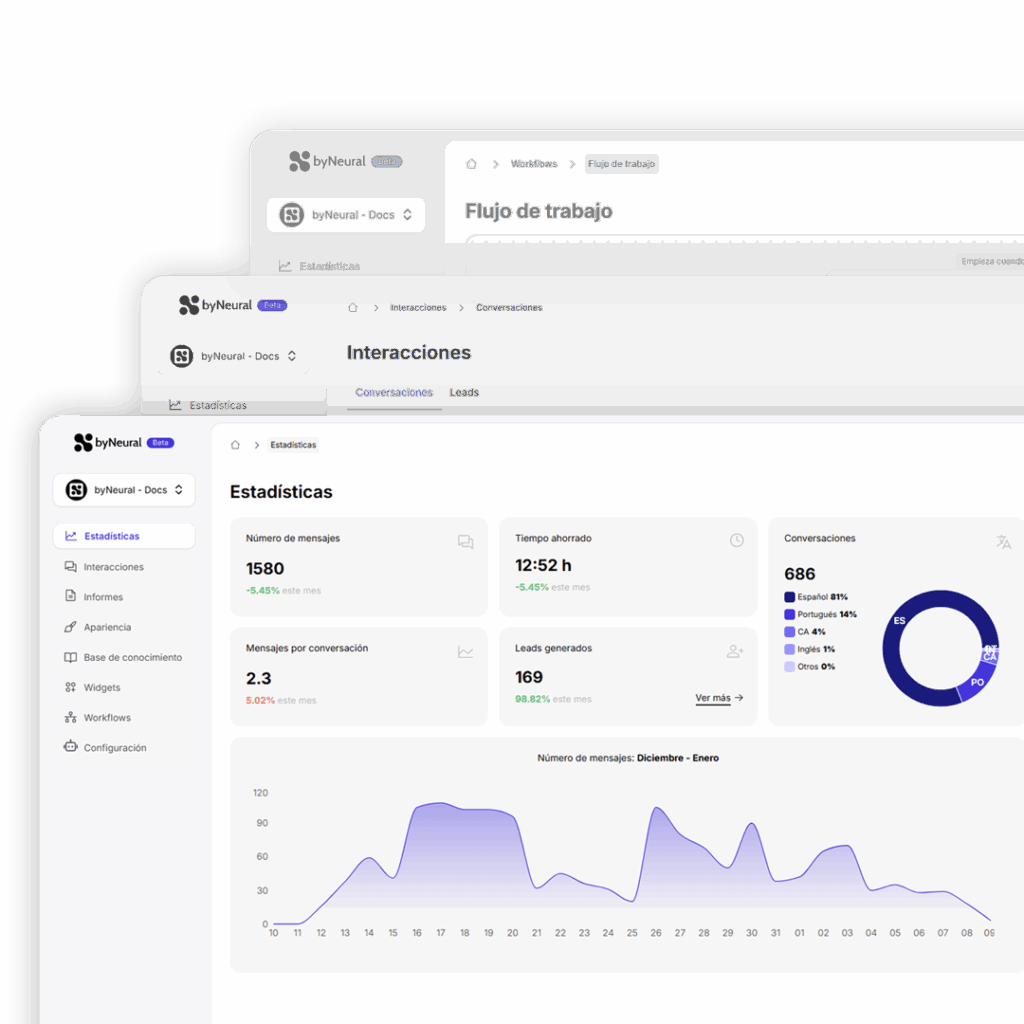Viewport: 1024px width, 1024px height.
Task: Click the translate icon in Conversaciones card
Action: coord(1003,542)
